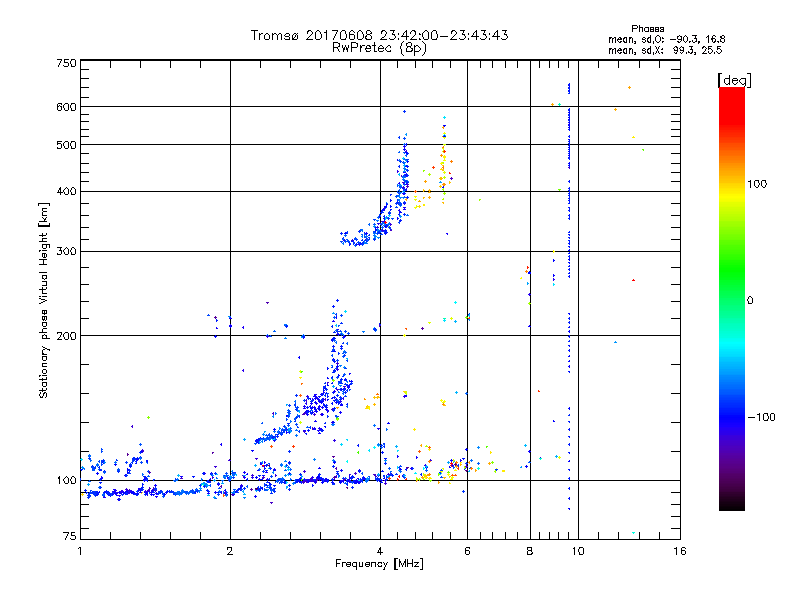
Task: Pick the black bottom of the colorbar
Action: click(731, 506)
